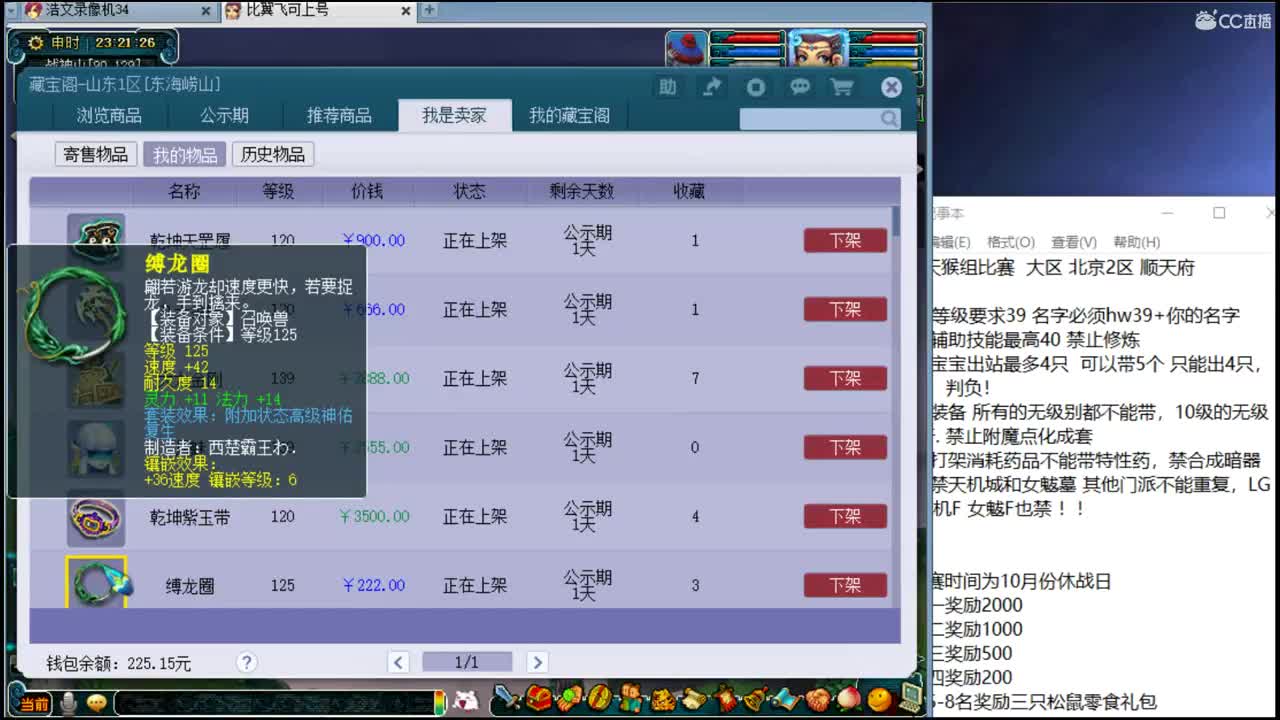Click the 缚龙圈 item thumbnail in list
The height and width of the screenshot is (720, 1280).
click(x=96, y=583)
